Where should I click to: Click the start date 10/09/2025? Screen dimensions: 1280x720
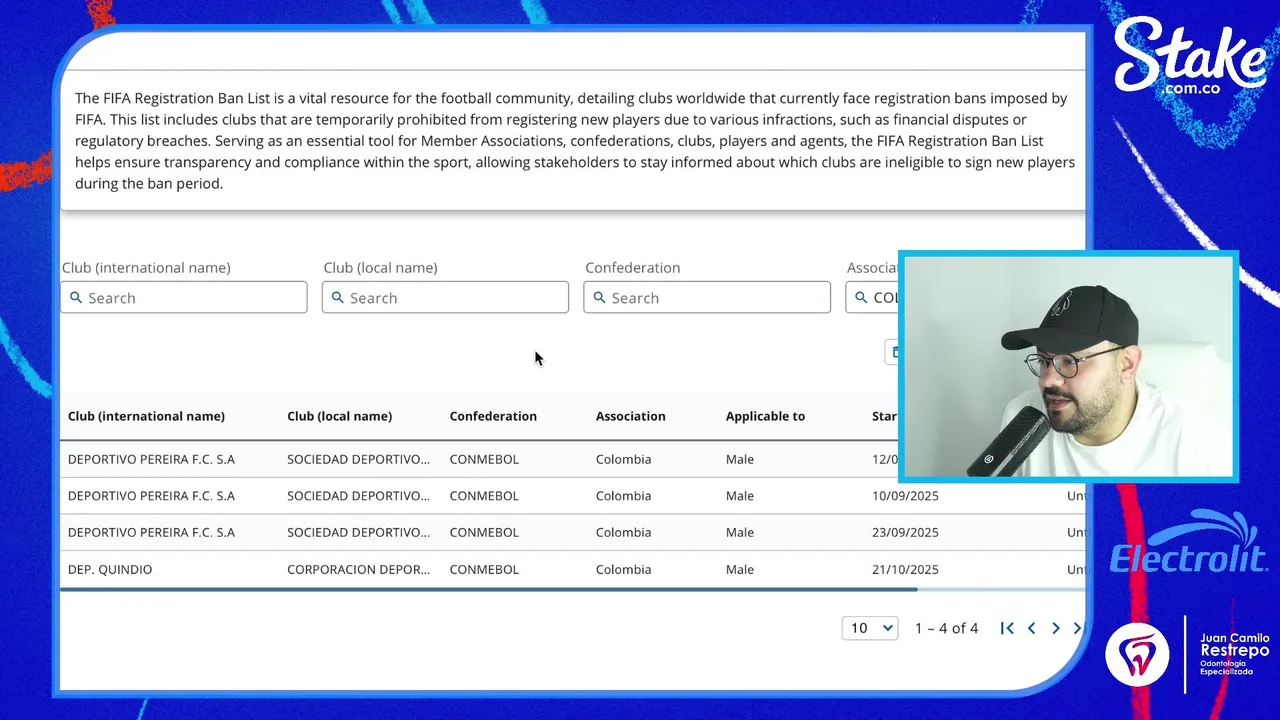(x=905, y=495)
